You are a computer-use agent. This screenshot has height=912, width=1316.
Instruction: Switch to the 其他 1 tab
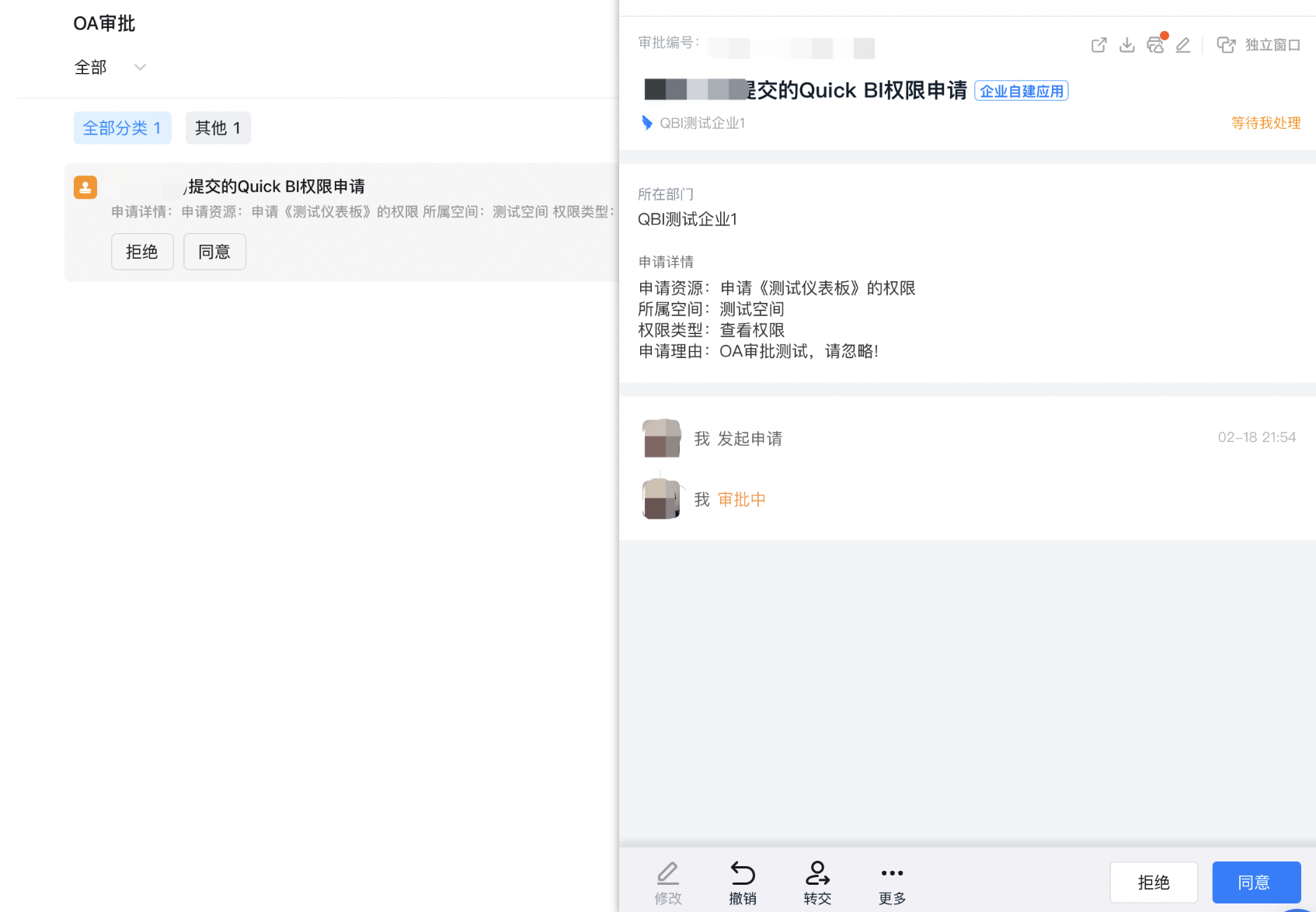tap(218, 128)
